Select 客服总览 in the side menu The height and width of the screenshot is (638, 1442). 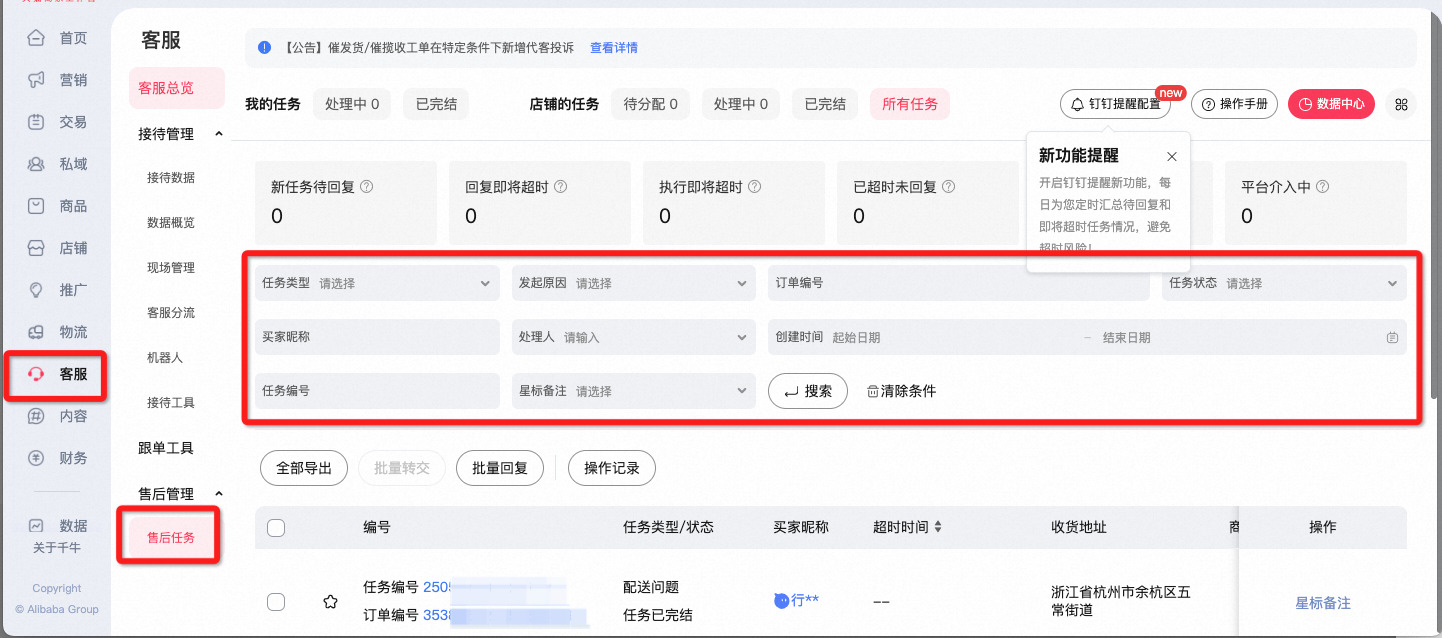(x=177, y=88)
